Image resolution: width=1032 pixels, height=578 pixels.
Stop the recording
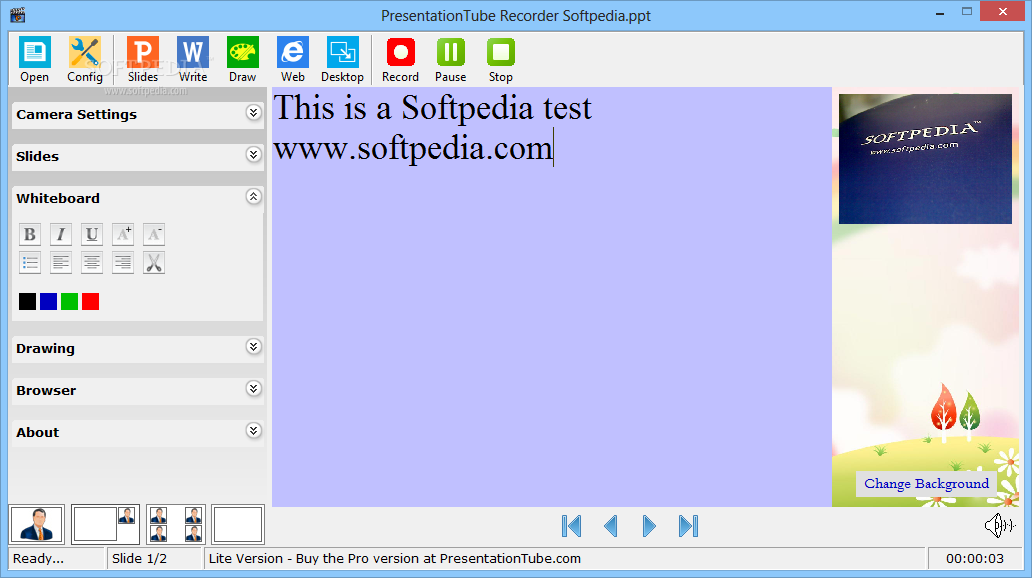click(x=501, y=59)
